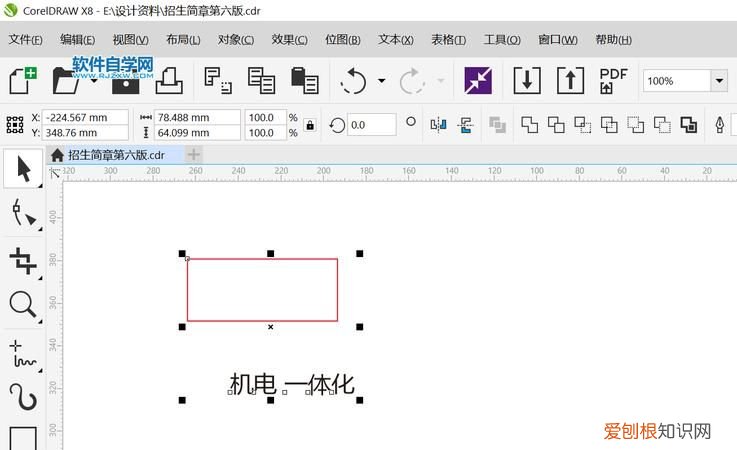Paste from clipboard with the Paste icon

pos(305,80)
